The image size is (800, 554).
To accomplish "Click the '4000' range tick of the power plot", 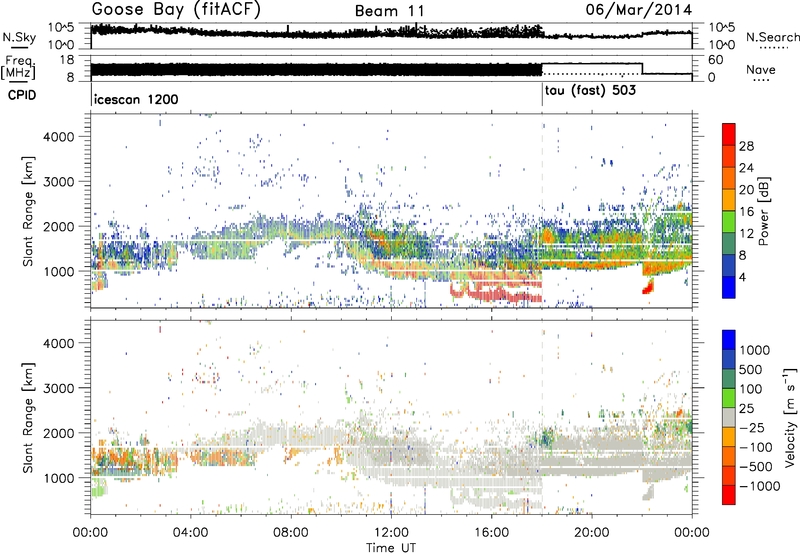I will pos(58,137).
